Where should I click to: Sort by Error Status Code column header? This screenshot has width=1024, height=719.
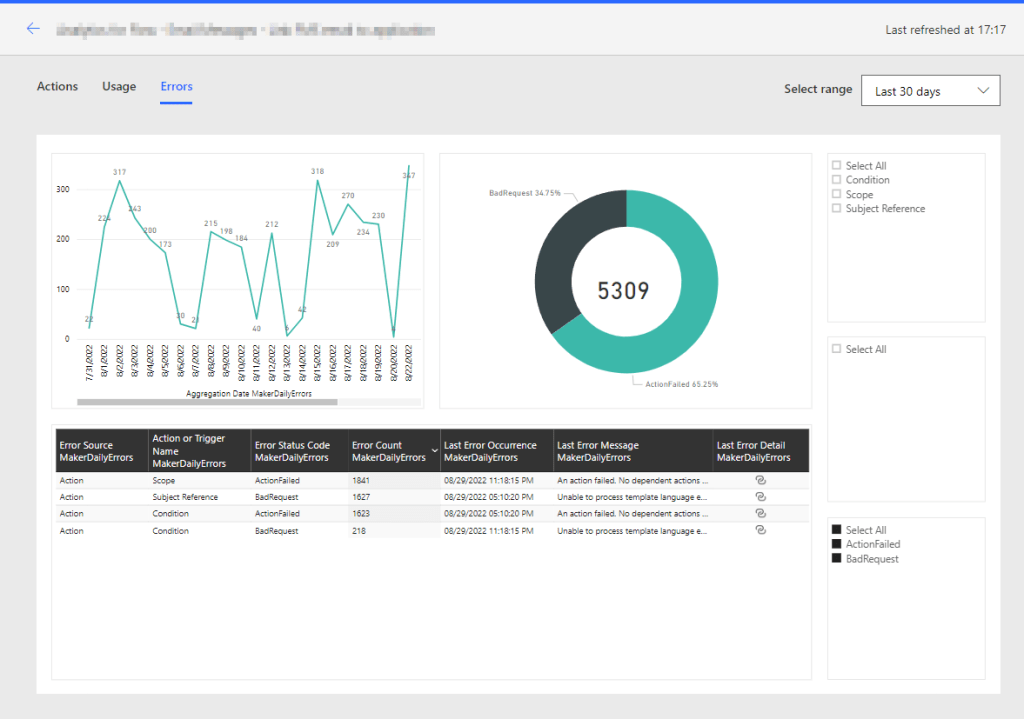[x=292, y=452]
